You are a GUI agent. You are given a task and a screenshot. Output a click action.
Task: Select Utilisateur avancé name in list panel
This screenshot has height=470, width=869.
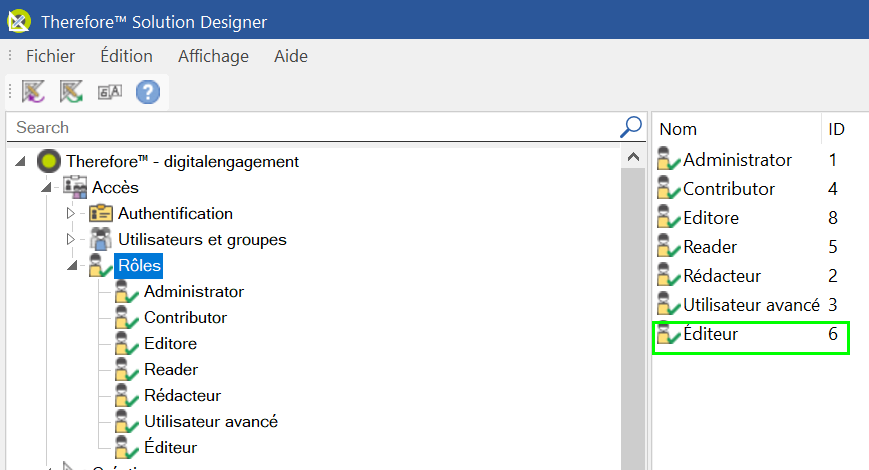tap(752, 305)
